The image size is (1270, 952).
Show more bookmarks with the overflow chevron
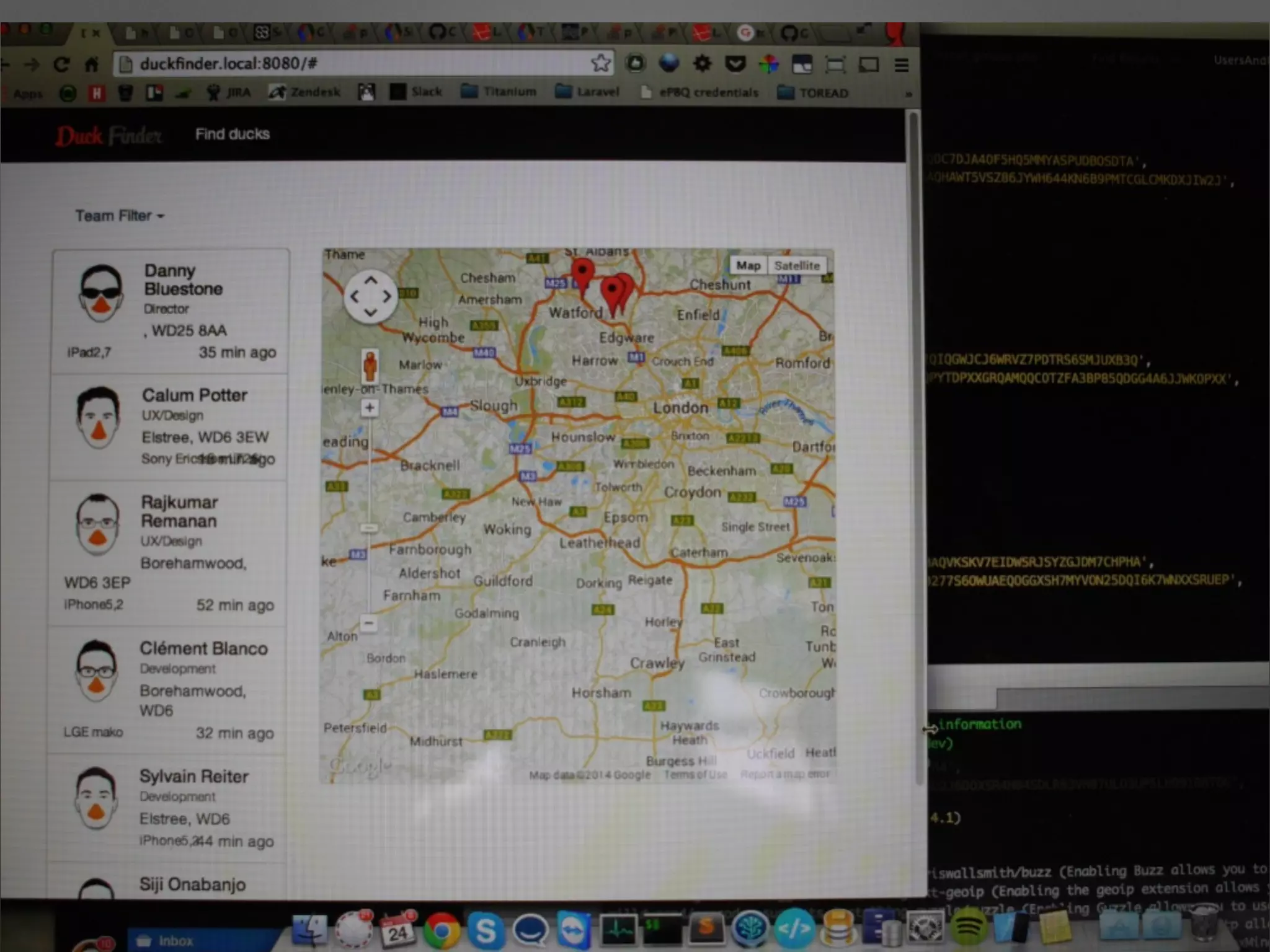pos(908,94)
